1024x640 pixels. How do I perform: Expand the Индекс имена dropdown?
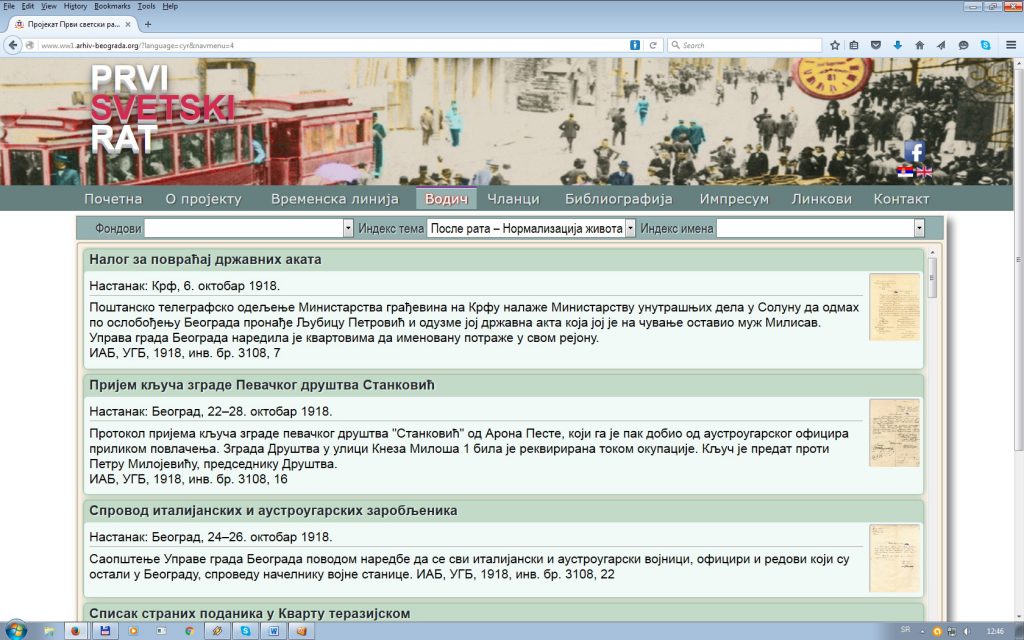pos(918,229)
